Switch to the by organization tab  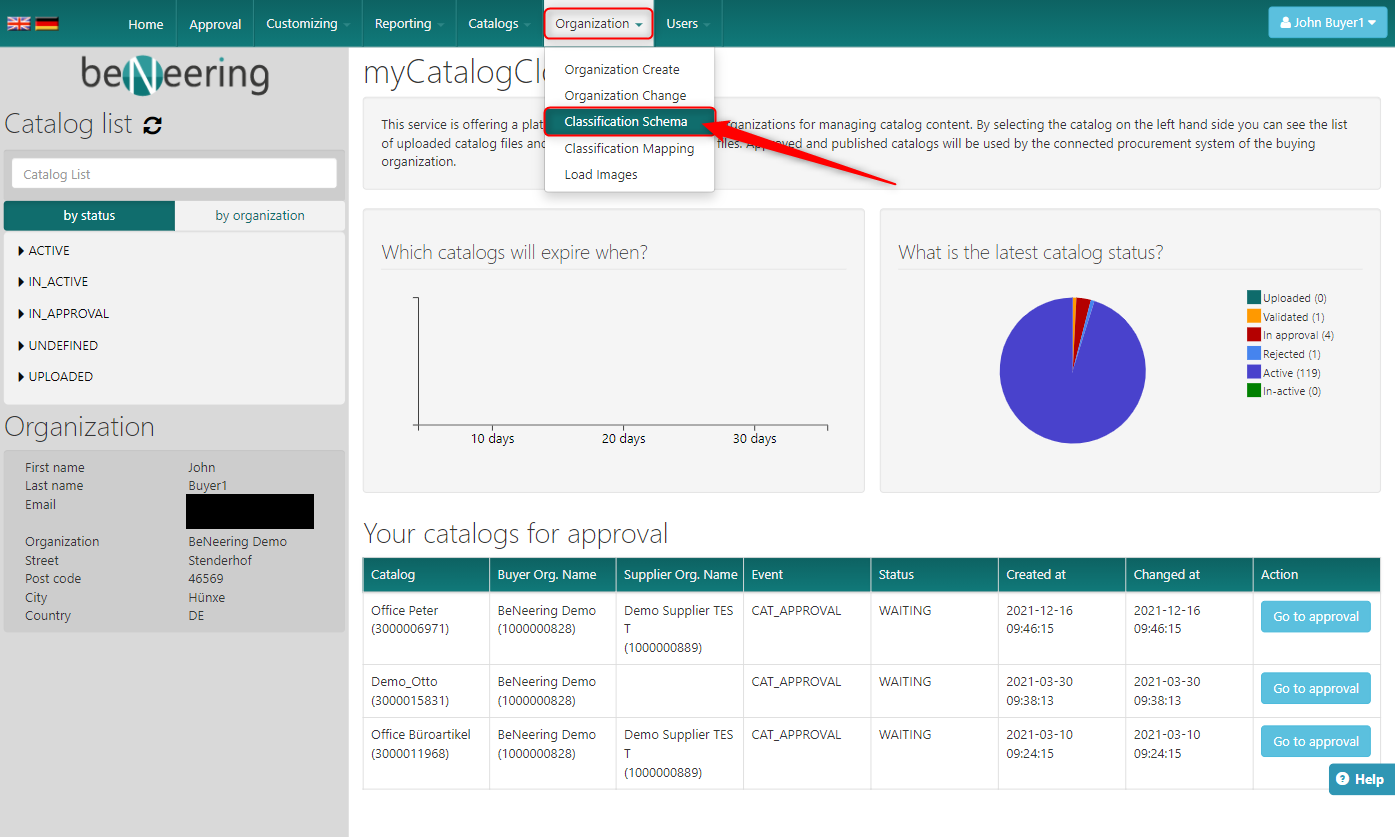point(260,216)
